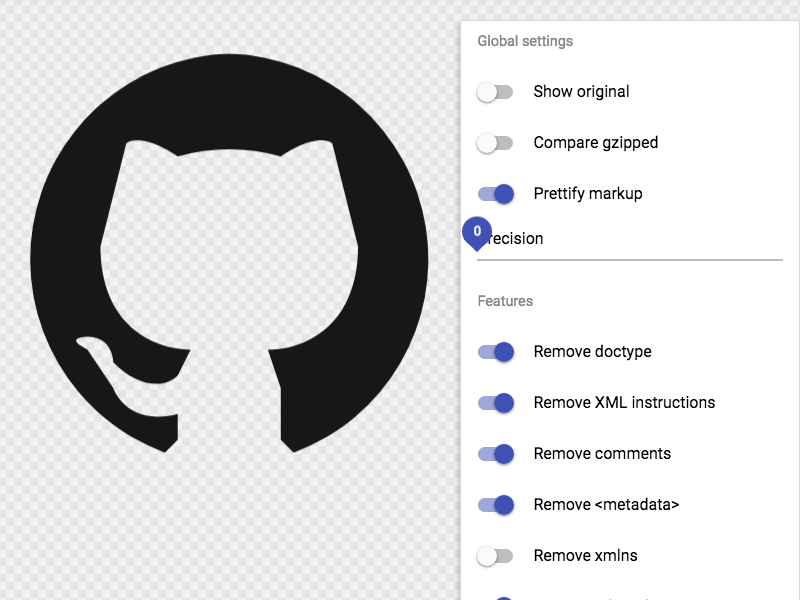Disable Remove XML instructions
Image resolution: width=800 pixels, height=600 pixels.
tap(496, 402)
